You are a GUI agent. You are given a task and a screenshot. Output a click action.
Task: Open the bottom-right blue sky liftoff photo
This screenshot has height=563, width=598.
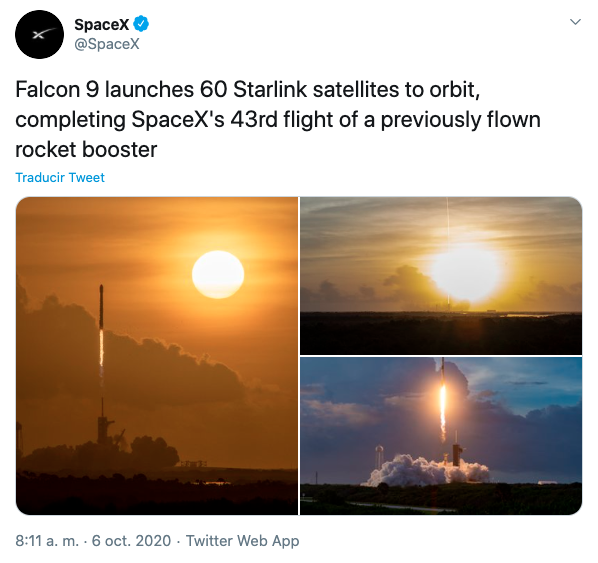pos(441,436)
